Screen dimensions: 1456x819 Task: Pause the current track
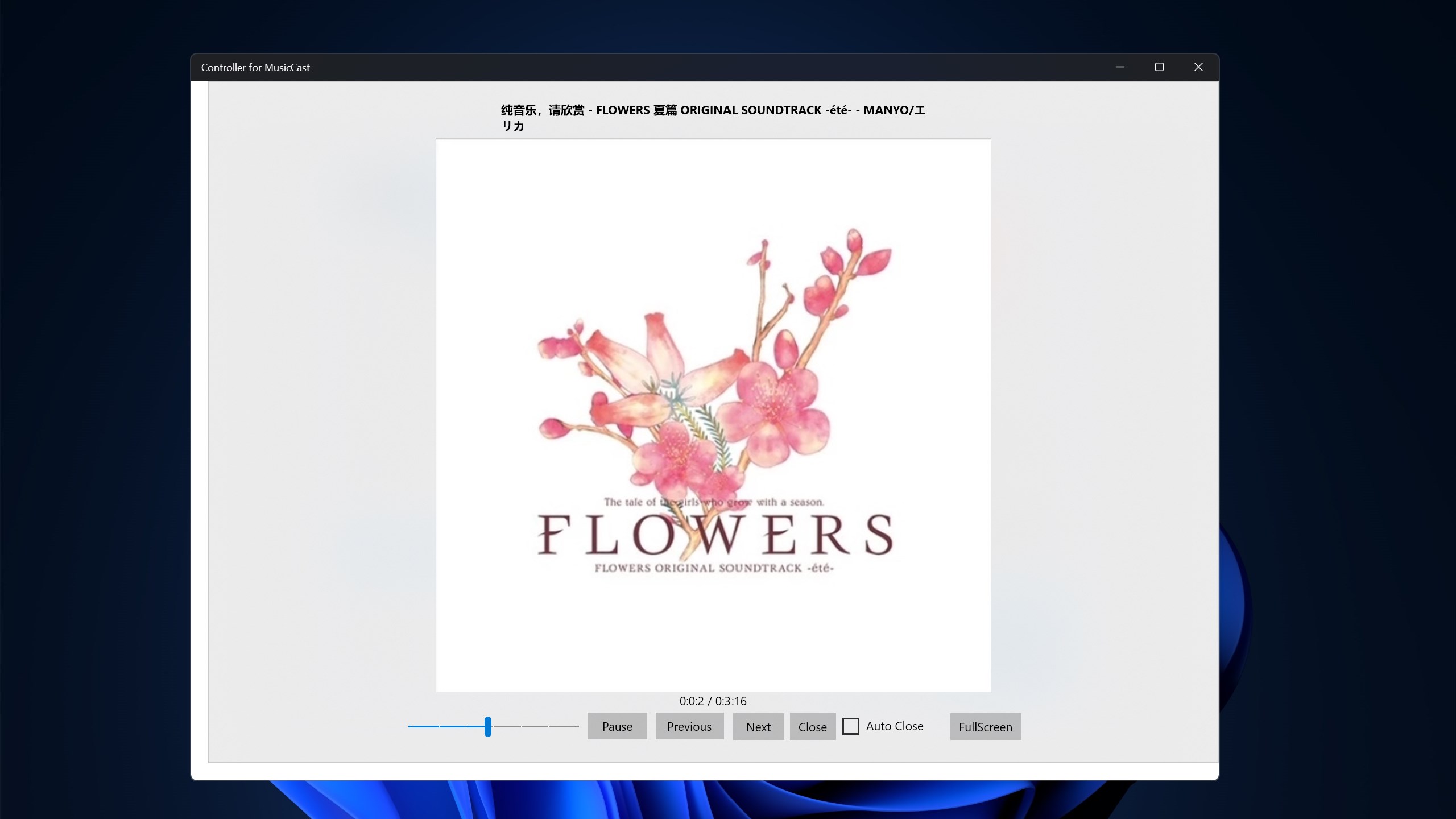(x=617, y=726)
